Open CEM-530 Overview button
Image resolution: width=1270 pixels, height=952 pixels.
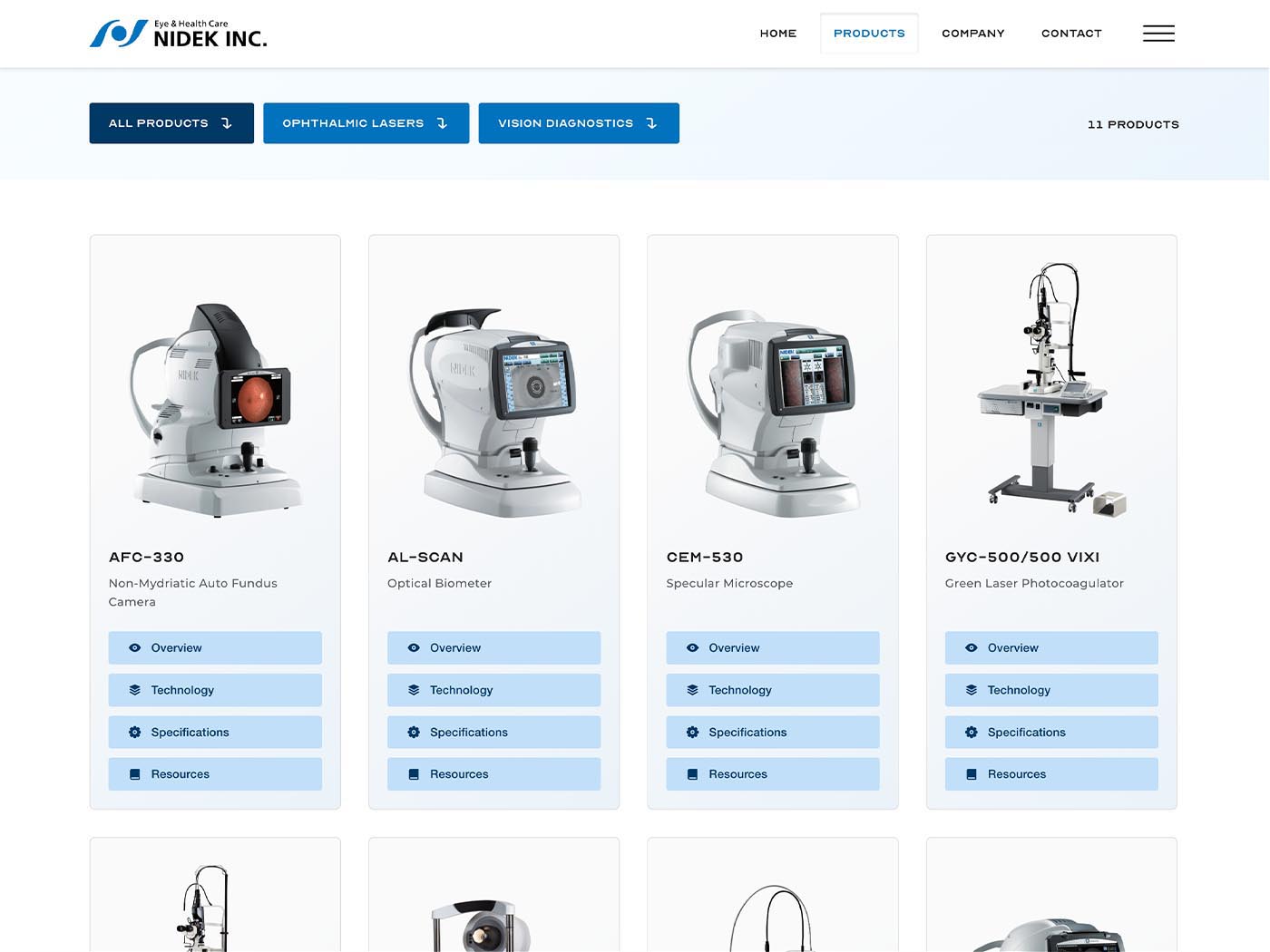tap(773, 648)
